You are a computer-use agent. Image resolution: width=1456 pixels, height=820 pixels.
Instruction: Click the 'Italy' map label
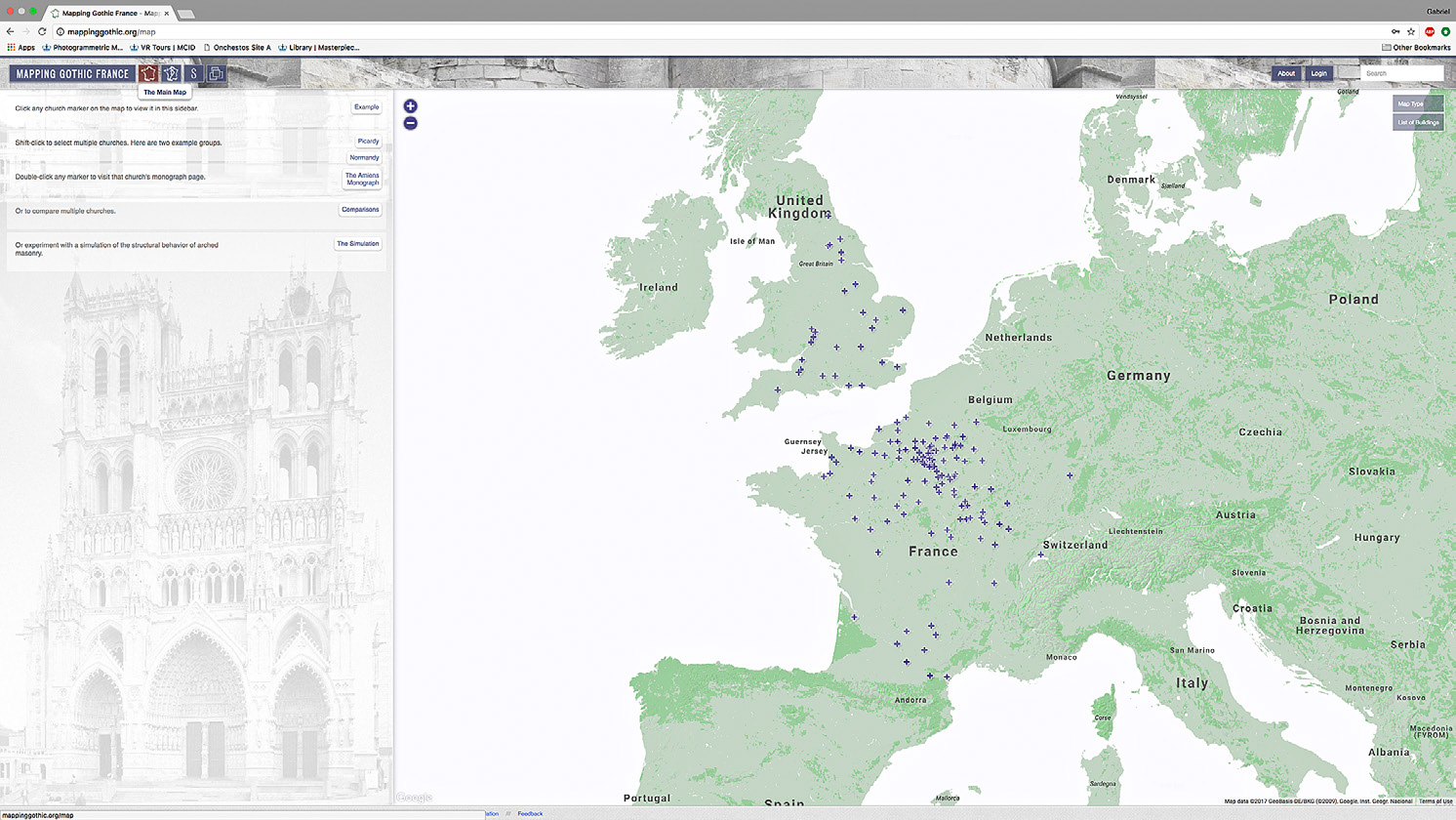[1192, 683]
